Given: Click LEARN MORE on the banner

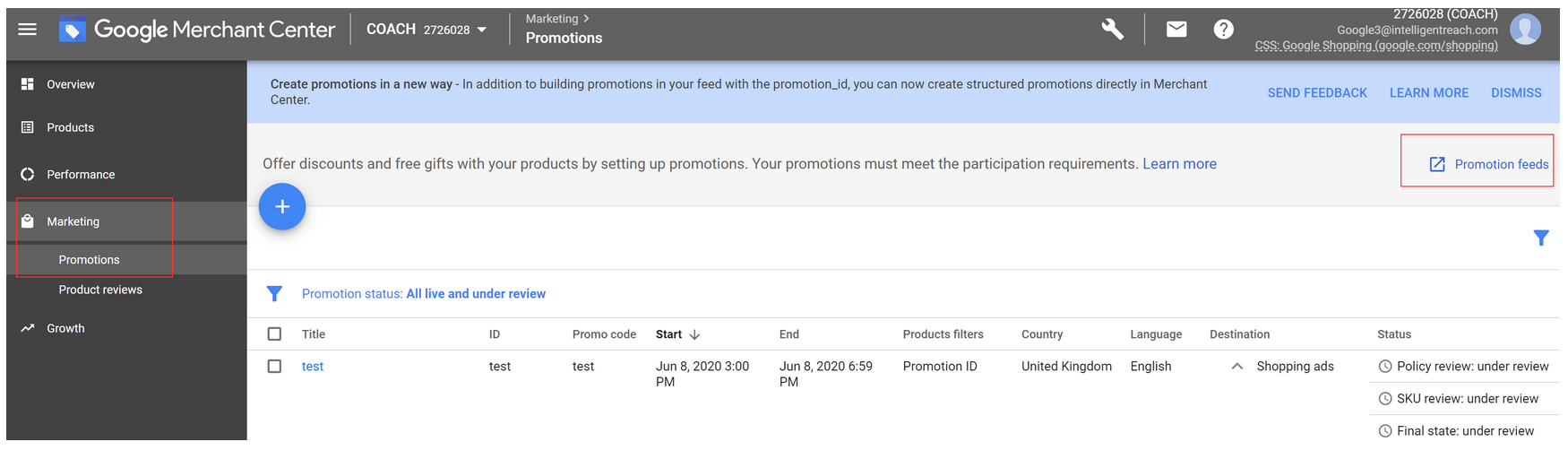Looking at the screenshot, I should tap(1429, 92).
